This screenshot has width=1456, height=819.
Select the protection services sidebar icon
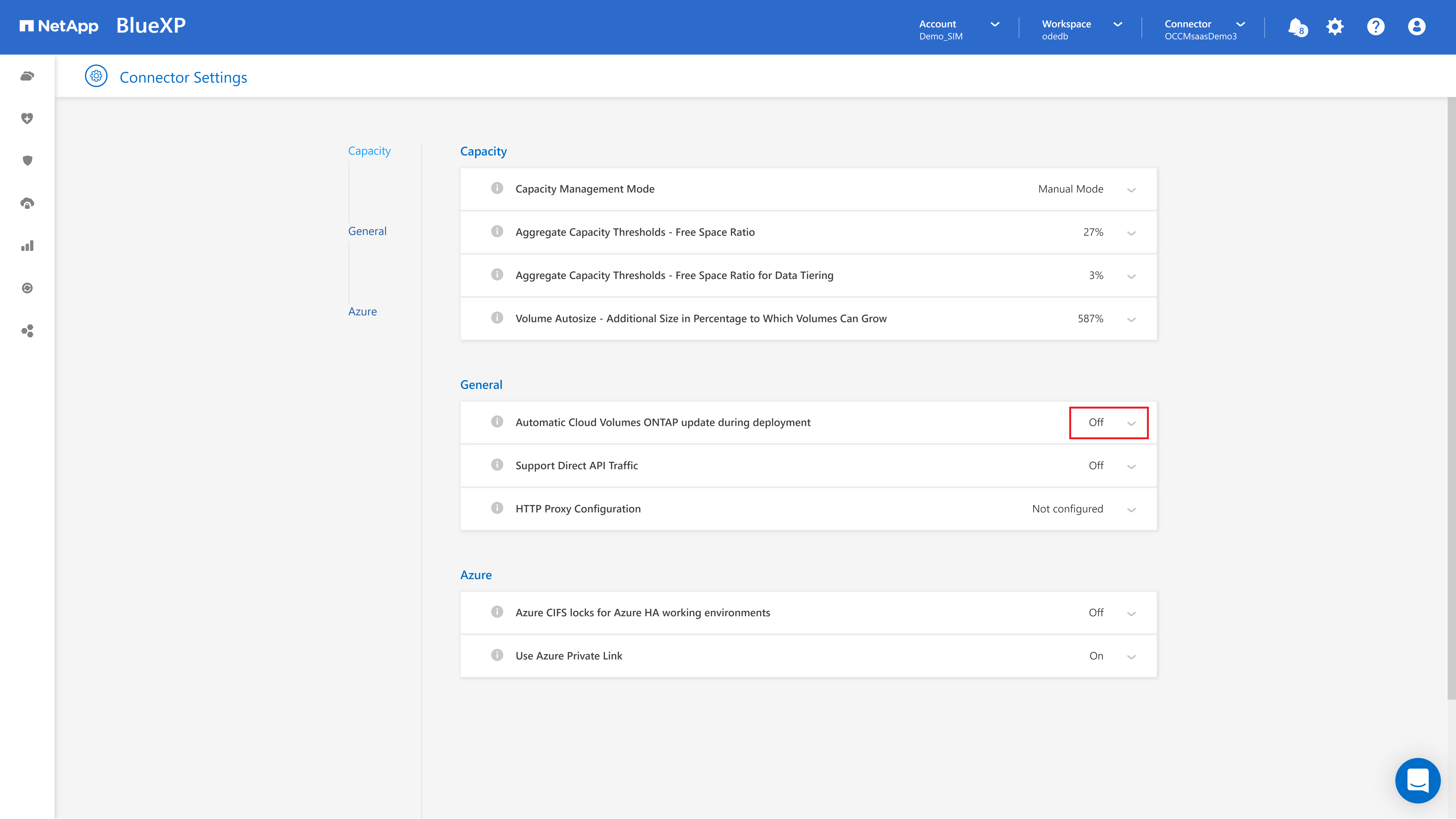pos(27,161)
